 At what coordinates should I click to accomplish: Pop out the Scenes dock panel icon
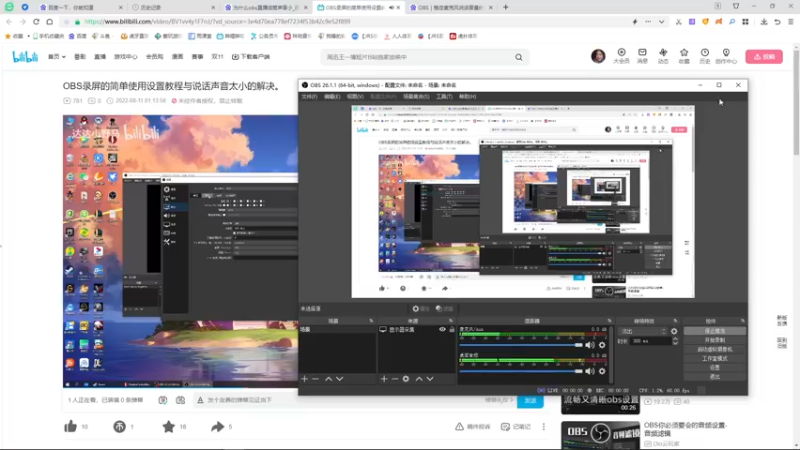tap(371, 321)
